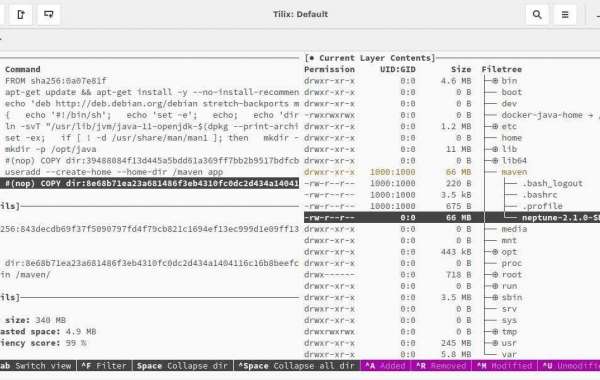600x380 pixels.
Task: Select the home directory in filetree
Action: pyautogui.click(x=512, y=138)
